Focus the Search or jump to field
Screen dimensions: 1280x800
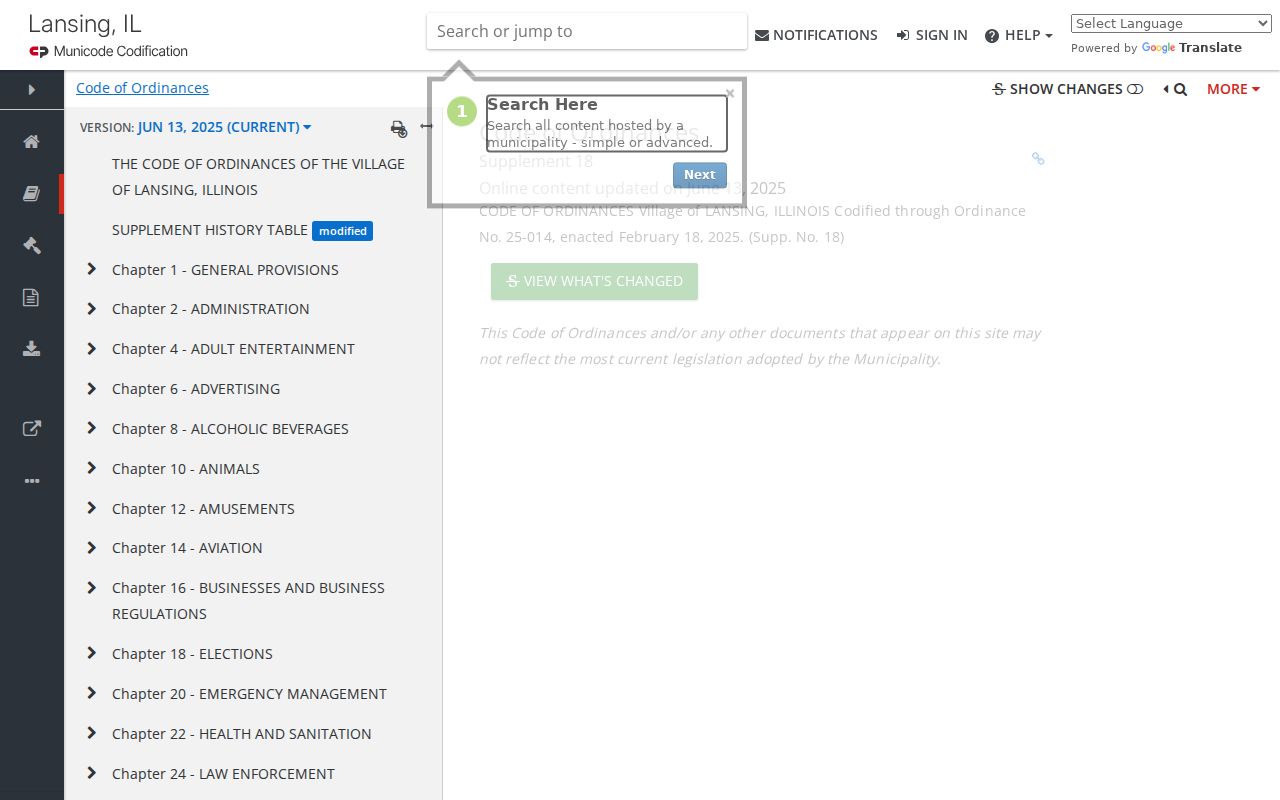pyautogui.click(x=587, y=31)
